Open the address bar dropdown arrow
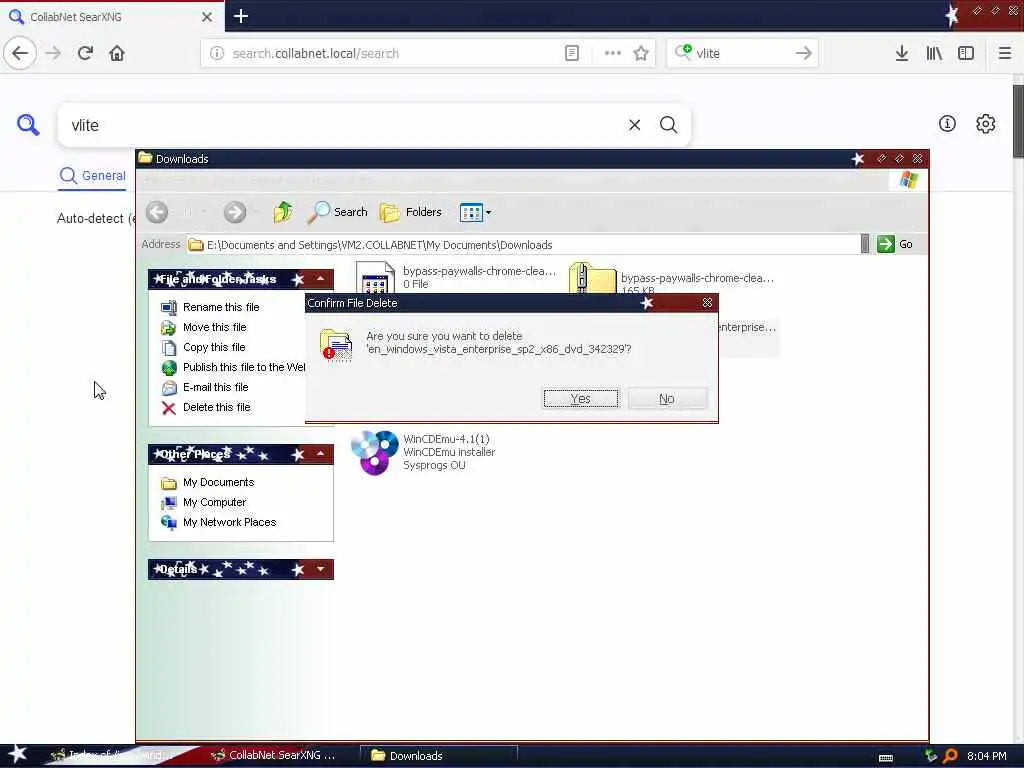This screenshot has width=1024, height=768. click(x=865, y=244)
